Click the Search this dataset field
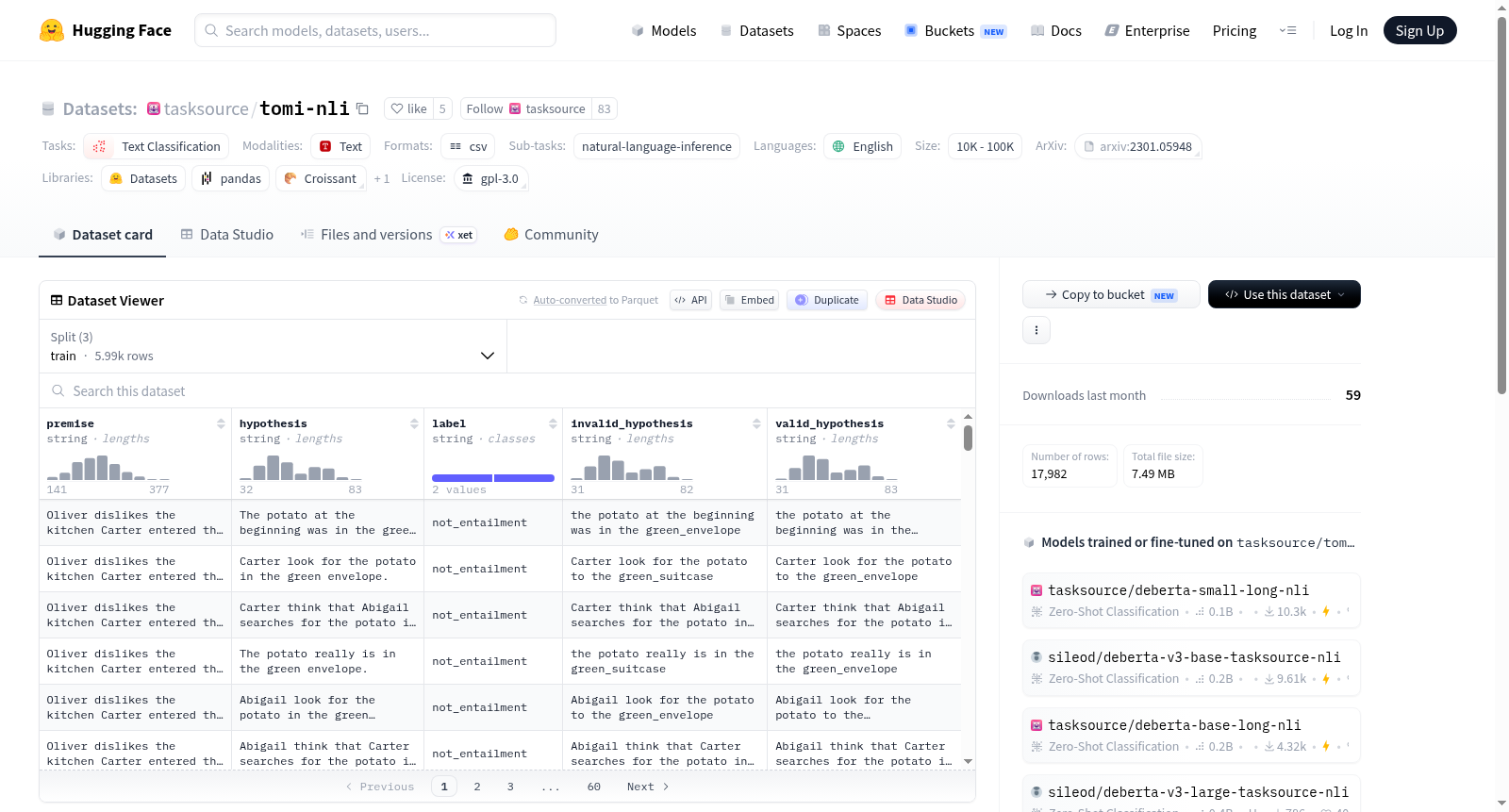 click(x=507, y=390)
